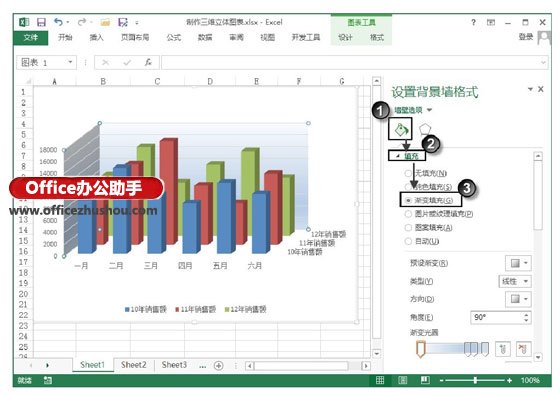
Task: Open the Sheet2 worksheet tab
Action: (x=134, y=365)
